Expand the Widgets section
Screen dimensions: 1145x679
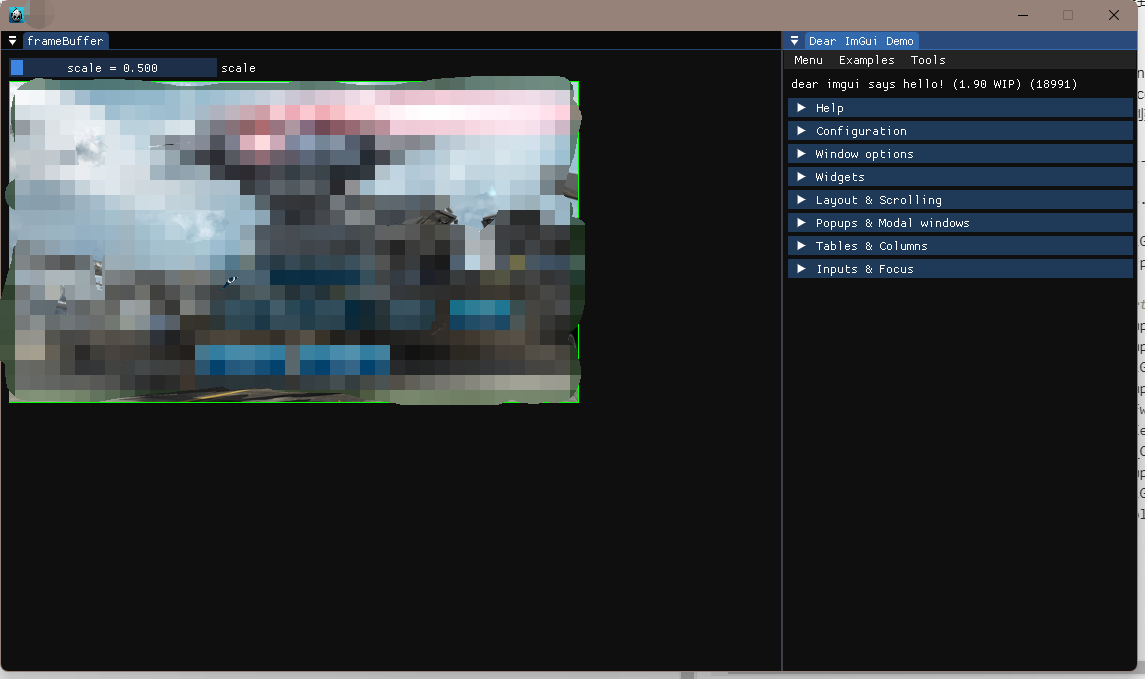960,177
